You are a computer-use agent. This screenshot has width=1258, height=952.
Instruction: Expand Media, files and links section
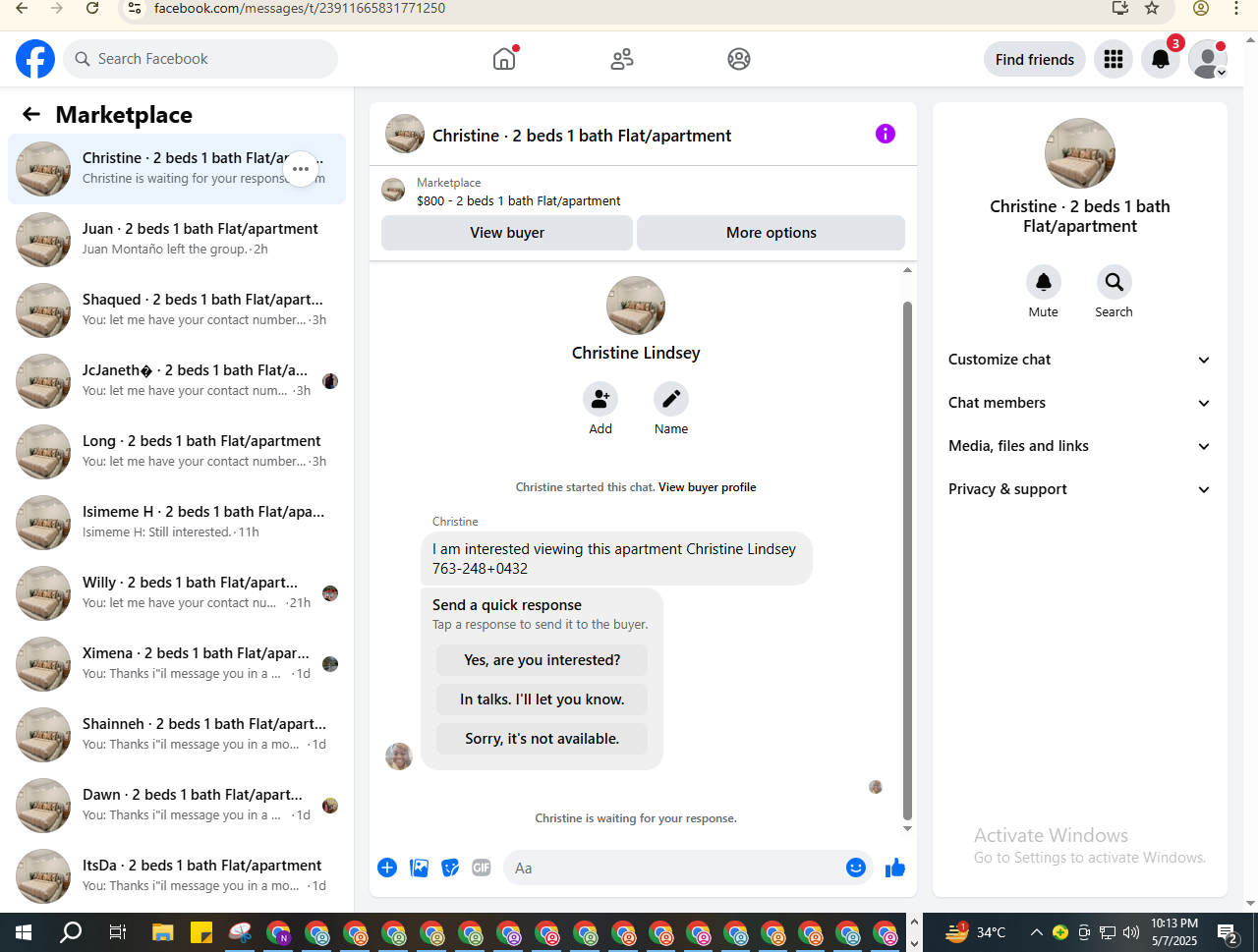[1079, 446]
